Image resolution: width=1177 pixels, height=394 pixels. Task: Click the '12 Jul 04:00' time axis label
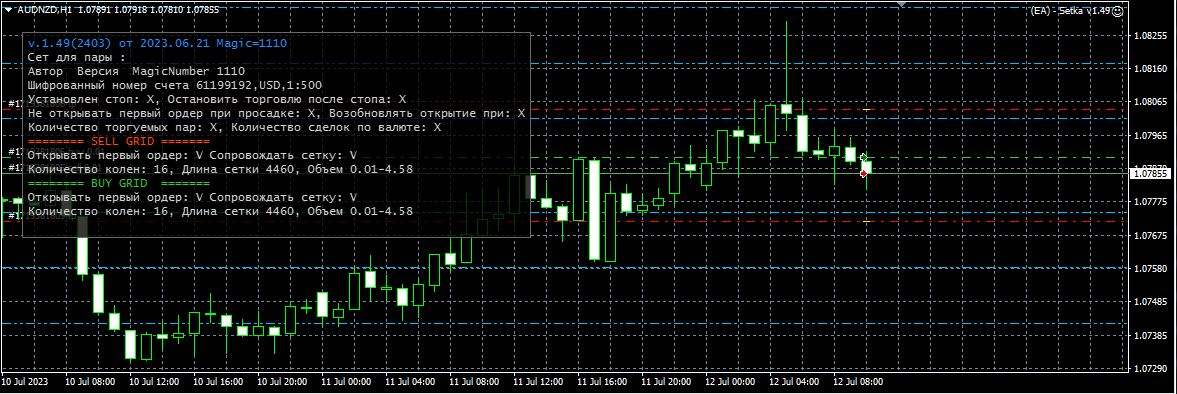click(793, 382)
